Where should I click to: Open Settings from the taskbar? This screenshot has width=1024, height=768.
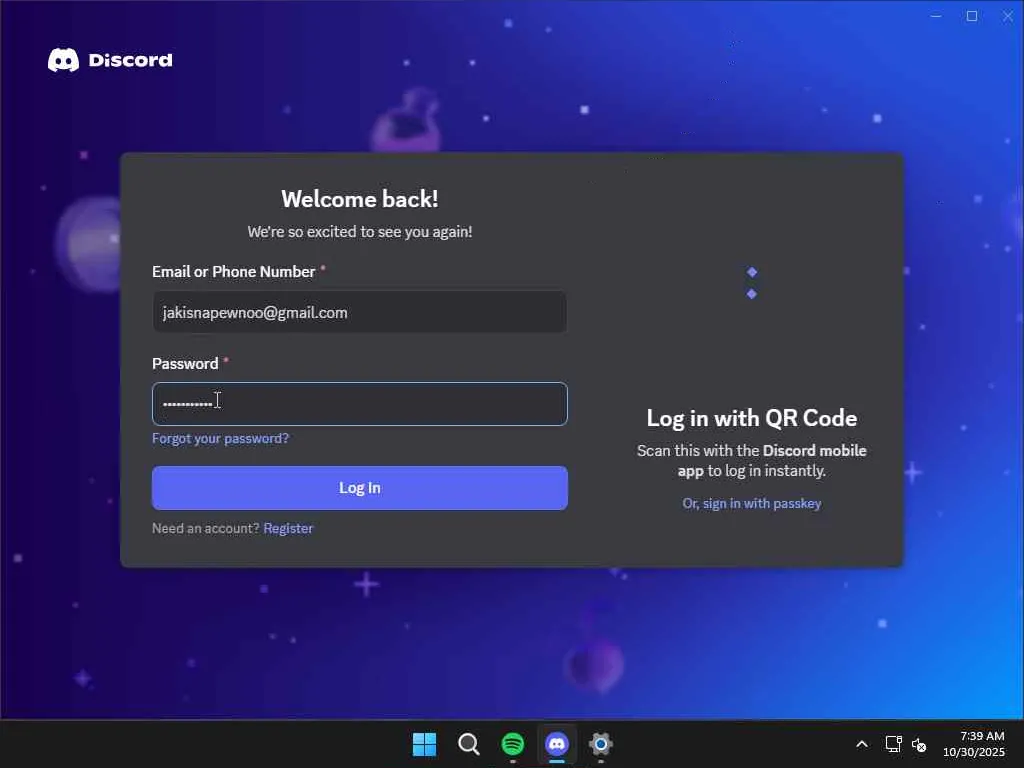pos(600,744)
